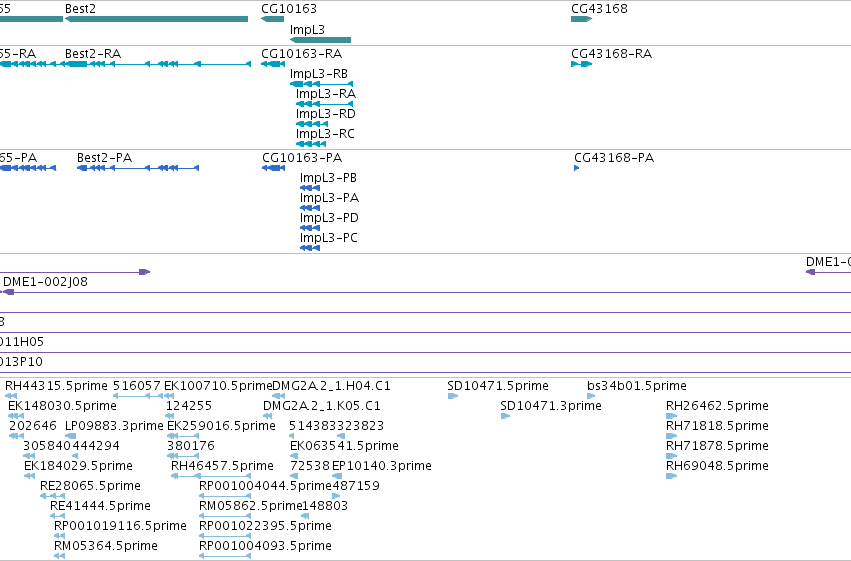
Task: Select the EK100710.5prime EST label
Action: point(218,386)
